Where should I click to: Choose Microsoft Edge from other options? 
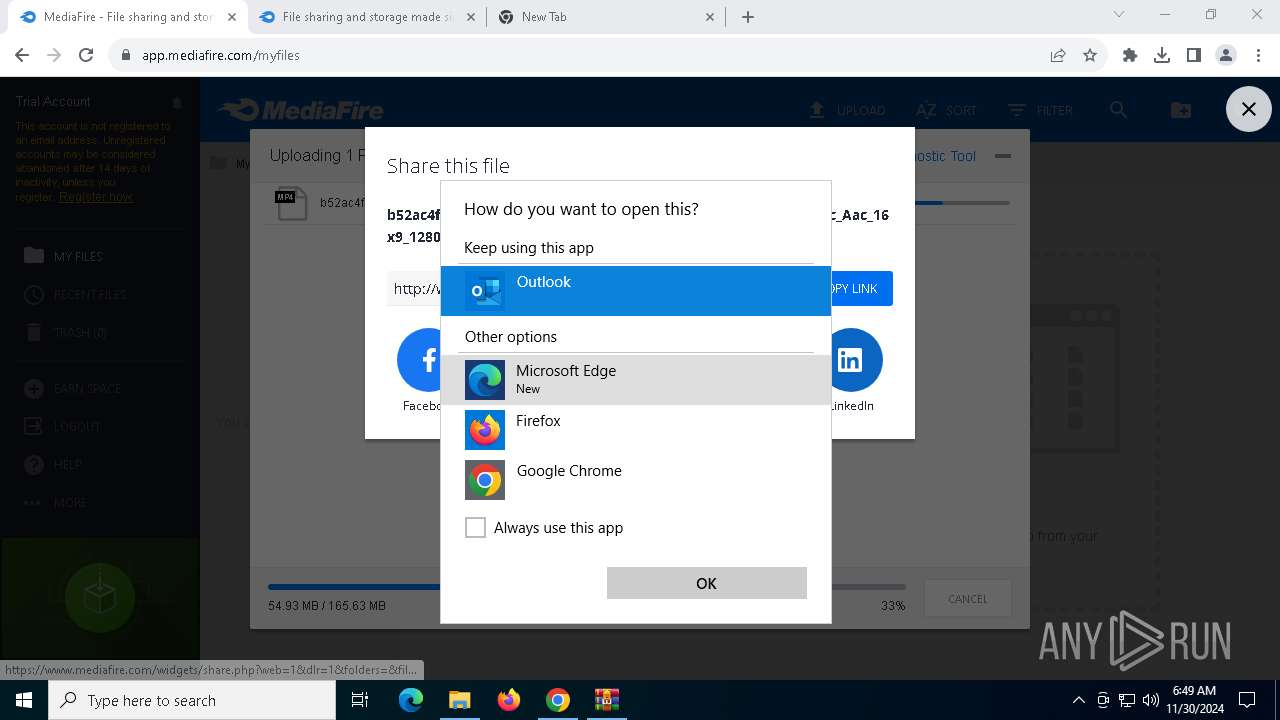click(x=636, y=380)
